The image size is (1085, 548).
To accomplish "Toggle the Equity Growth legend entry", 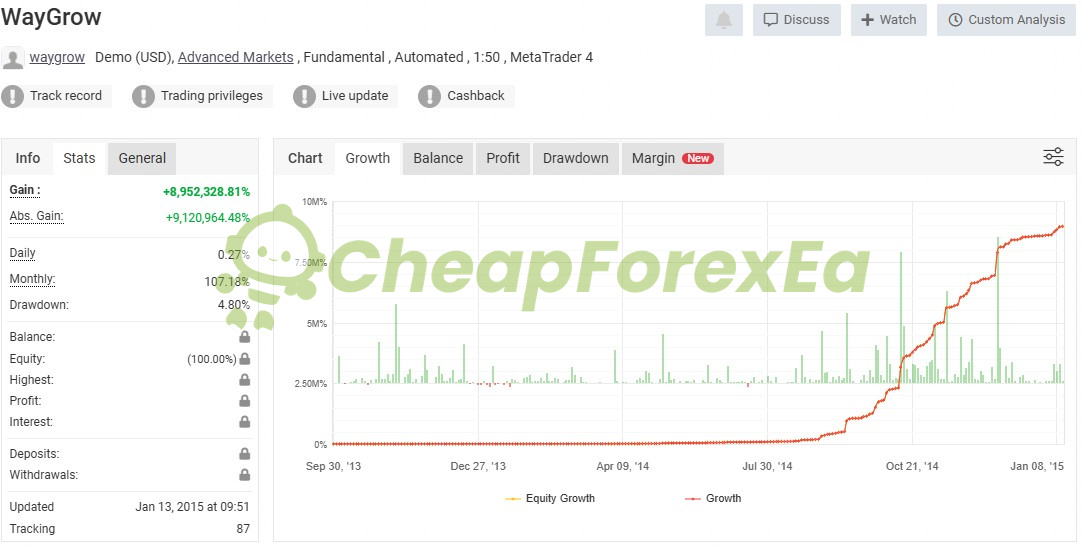I will (x=550, y=498).
